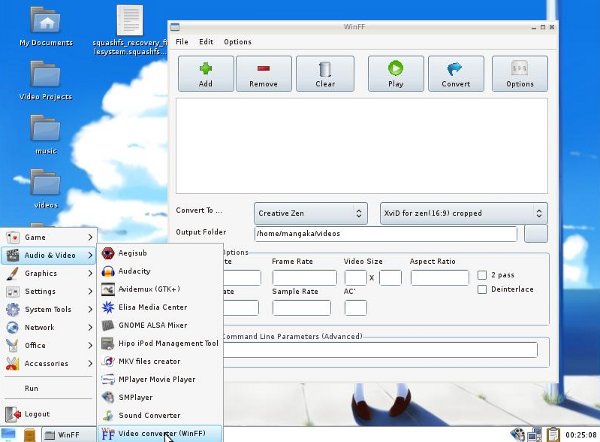Choose Run from the start menu
The image size is (600, 442).
tap(49, 388)
